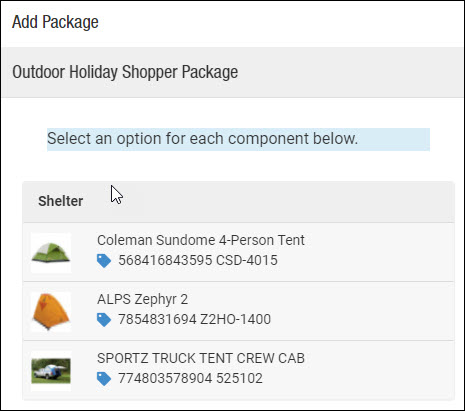Screen dimensions: 465x411
Task: Click the Shelter component header
Action: click(238, 202)
